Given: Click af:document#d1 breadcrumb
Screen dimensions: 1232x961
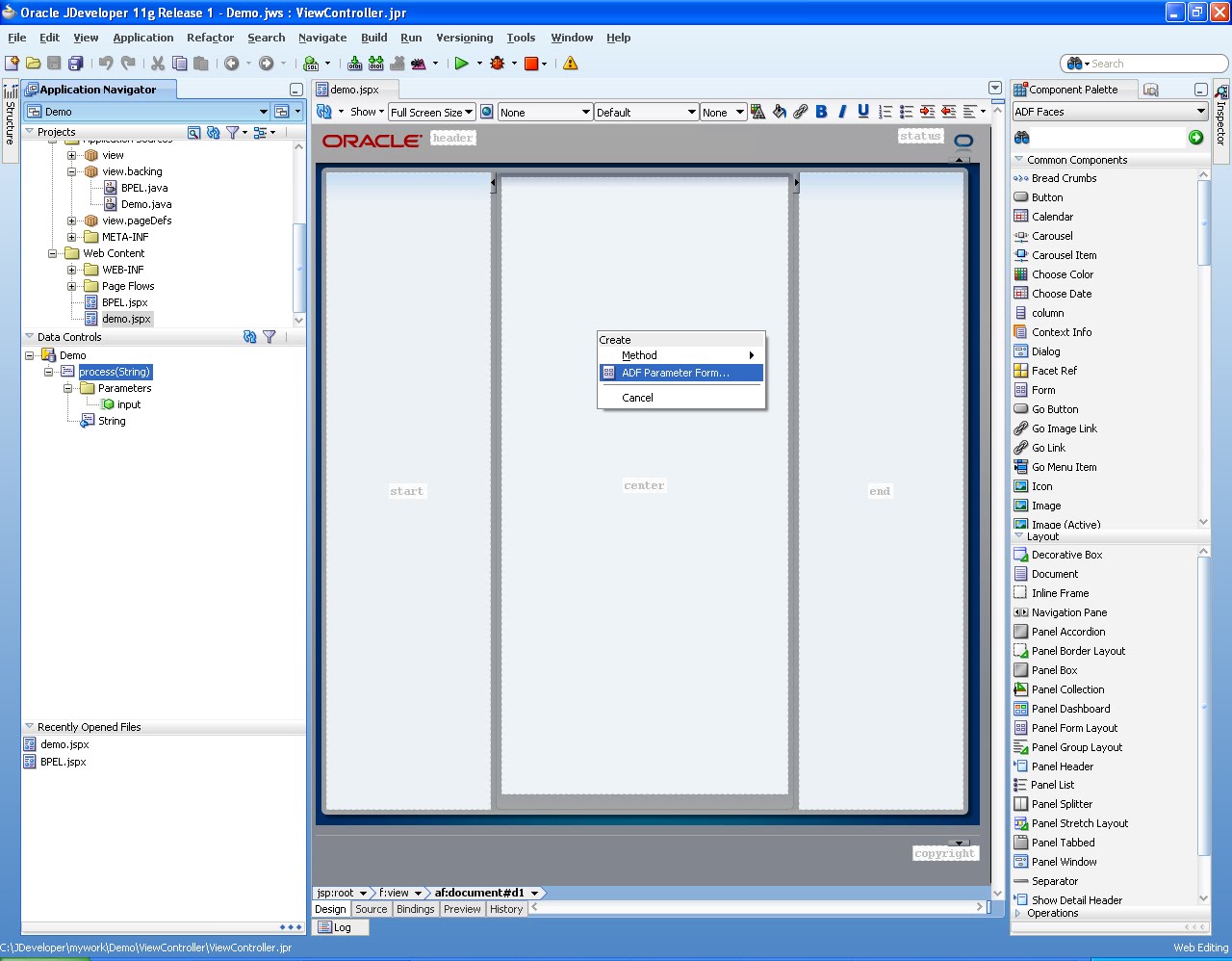Looking at the screenshot, I should coord(479,893).
